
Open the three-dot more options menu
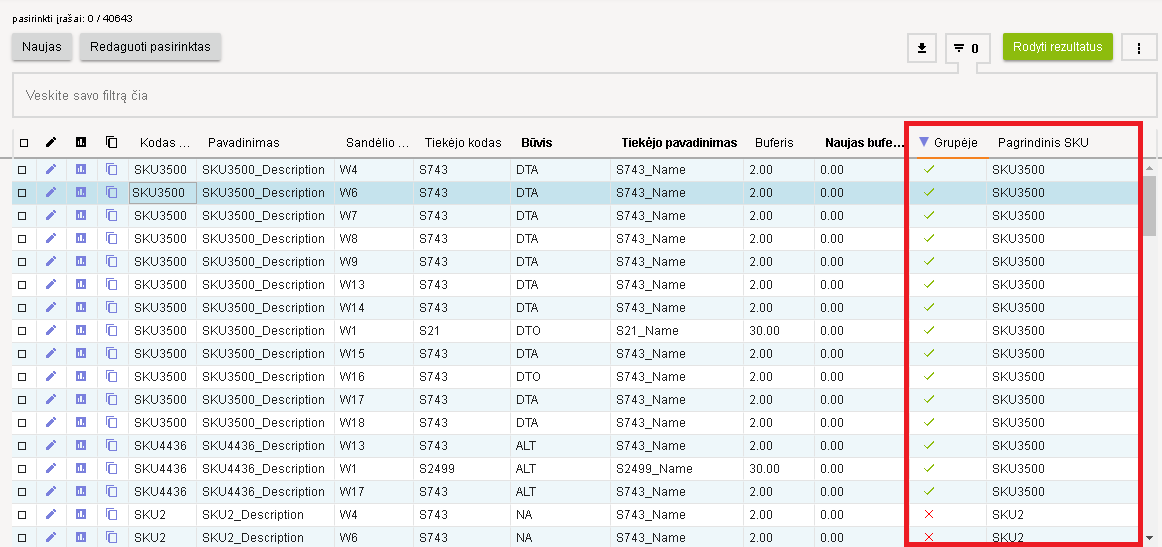pos(1139,47)
